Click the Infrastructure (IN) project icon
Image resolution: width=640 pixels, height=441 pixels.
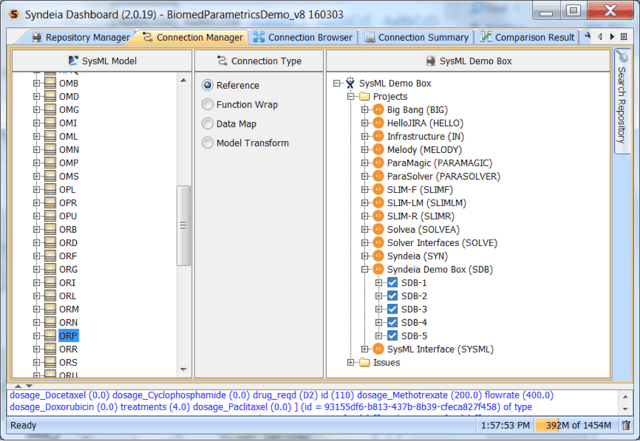coord(378,136)
